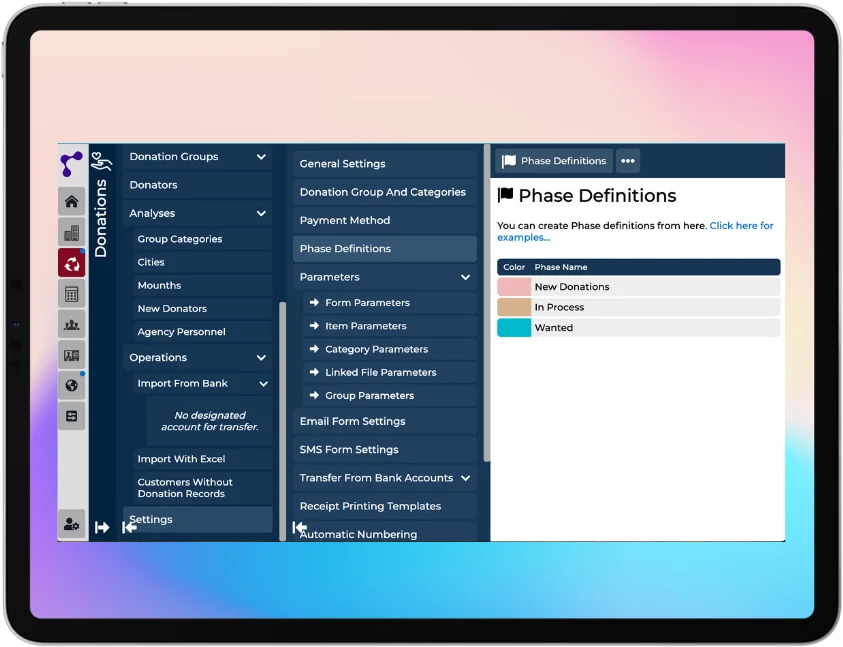Viewport: 843px width, 647px height.
Task: Open Form Parameters link
Action: tap(367, 303)
